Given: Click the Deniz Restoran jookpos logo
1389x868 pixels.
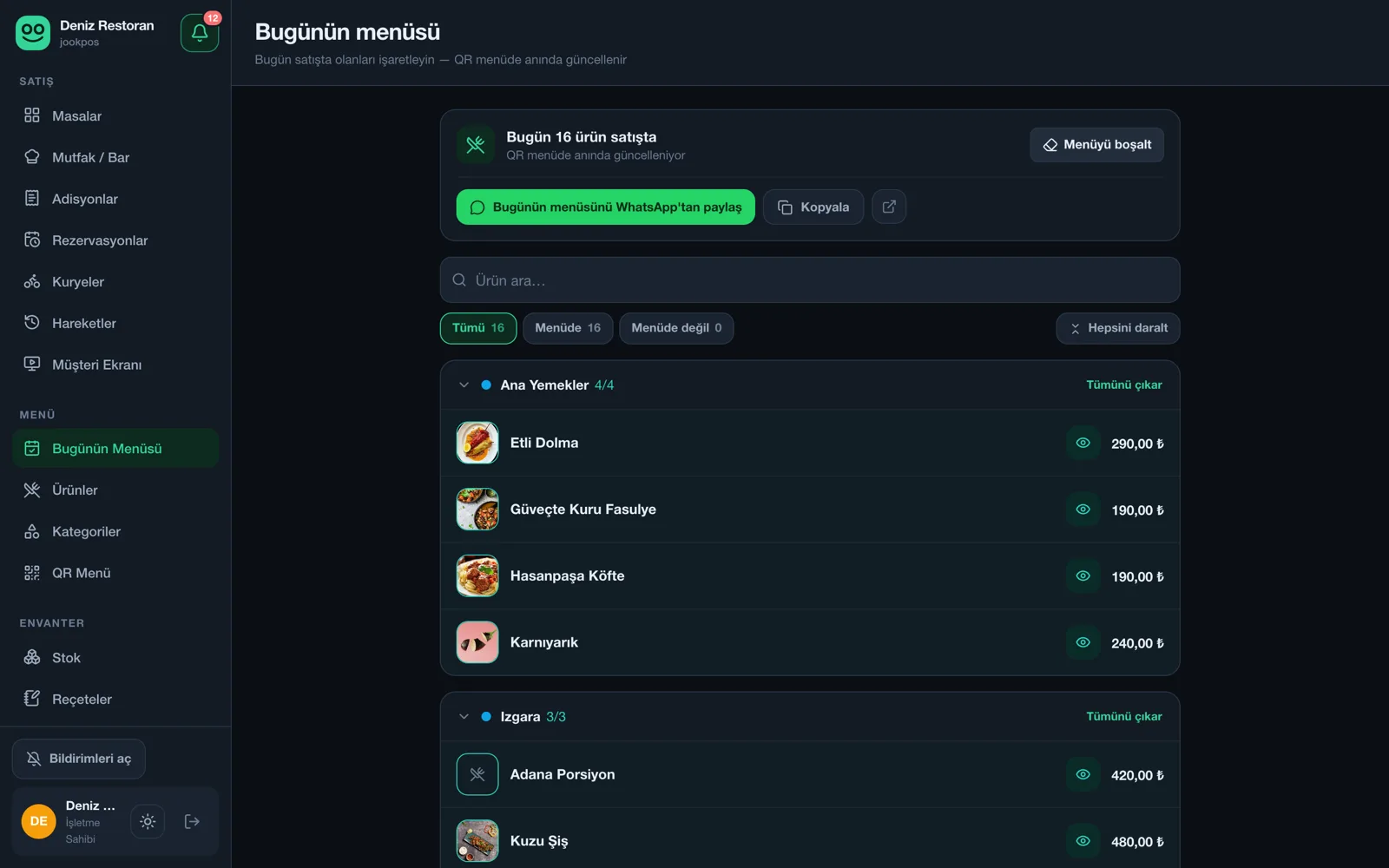Looking at the screenshot, I should coord(33,33).
